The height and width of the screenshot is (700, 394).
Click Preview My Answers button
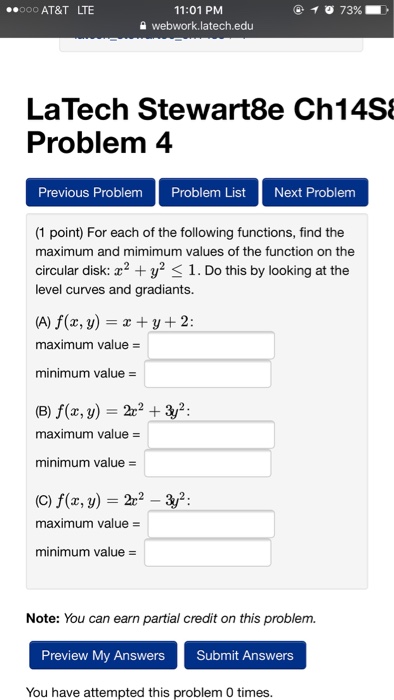(103, 655)
